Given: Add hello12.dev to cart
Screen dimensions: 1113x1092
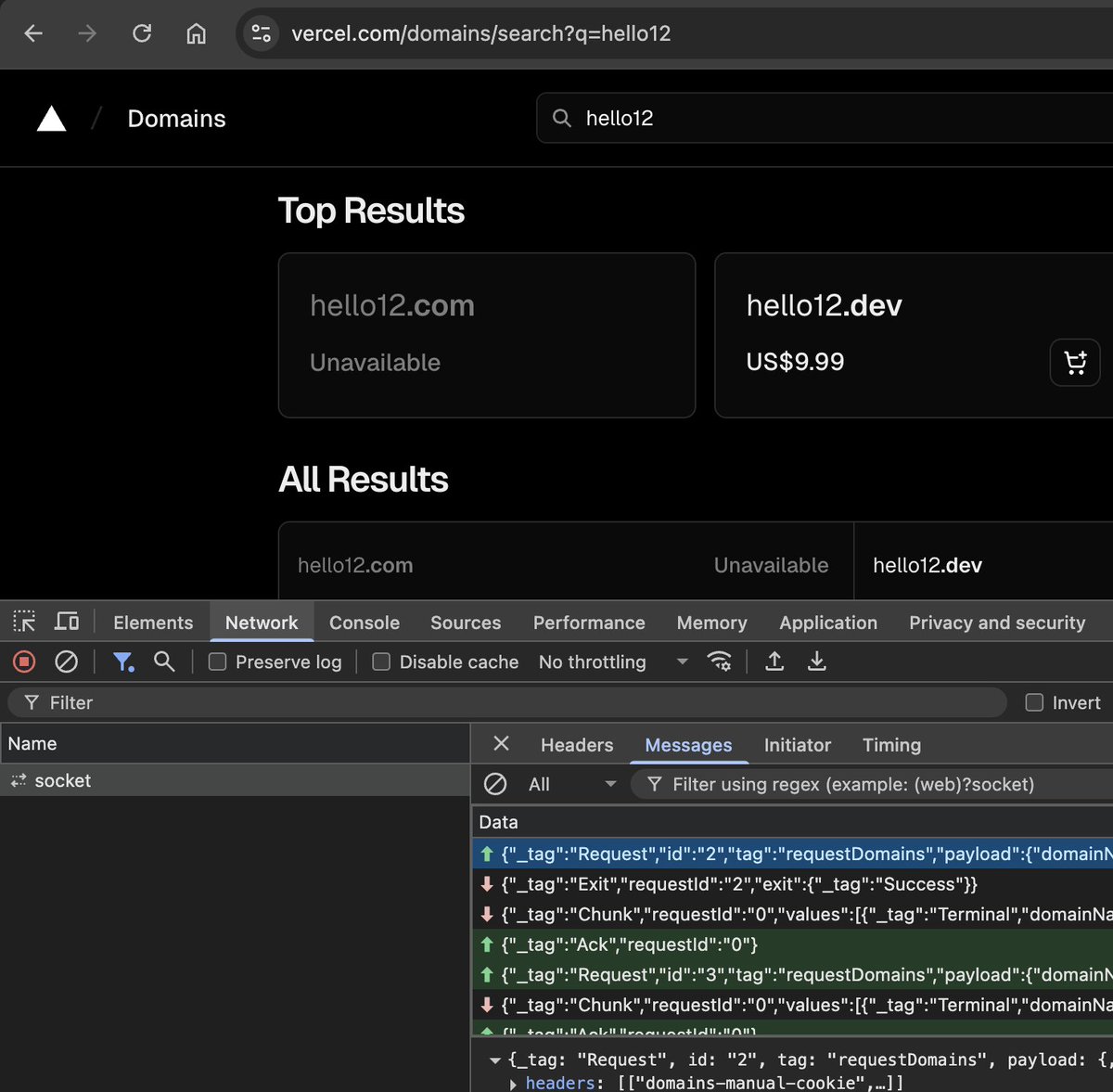Looking at the screenshot, I should [x=1075, y=362].
